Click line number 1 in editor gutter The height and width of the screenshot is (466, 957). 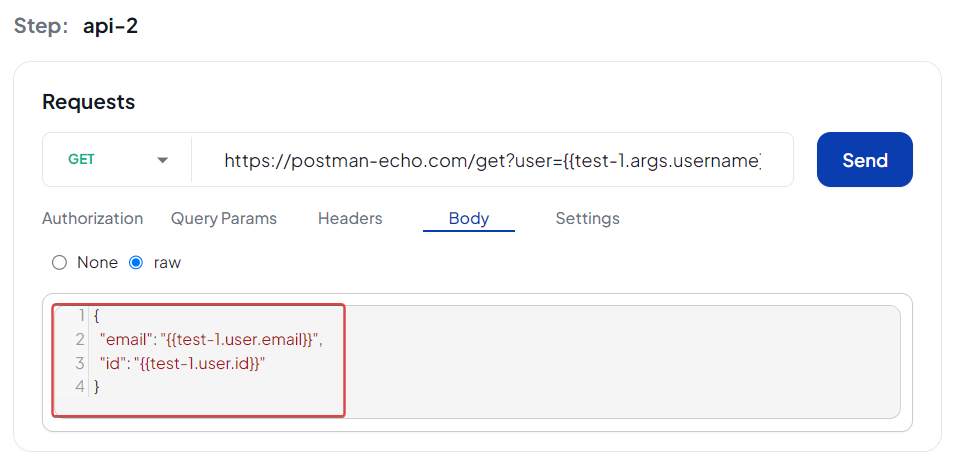click(81, 316)
